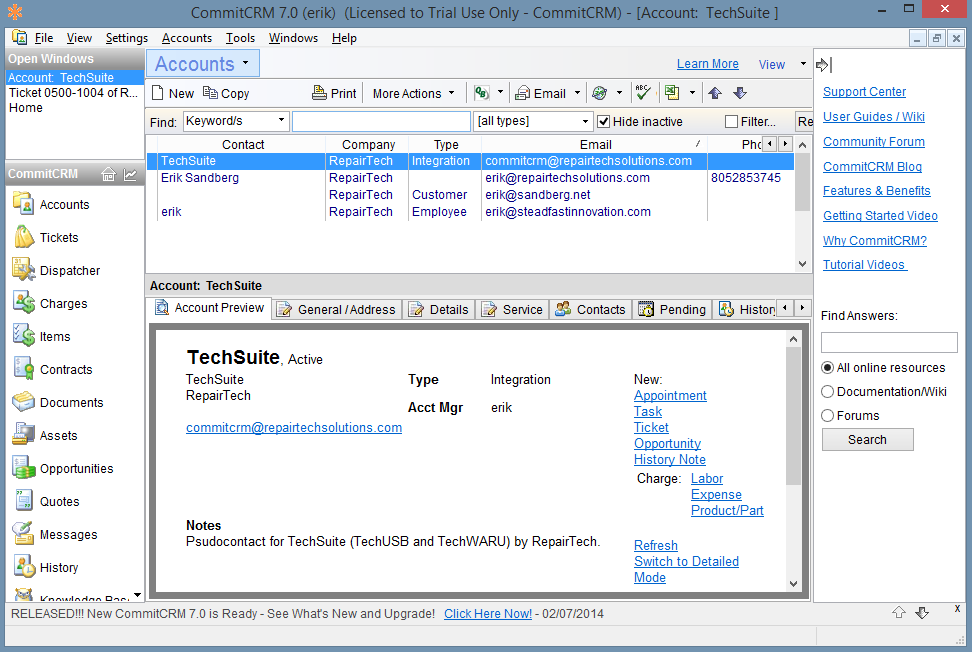The image size is (972, 652).
Task: Select Ticket 0500-1004 in Open Windows
Action: pyautogui.click(x=73, y=92)
